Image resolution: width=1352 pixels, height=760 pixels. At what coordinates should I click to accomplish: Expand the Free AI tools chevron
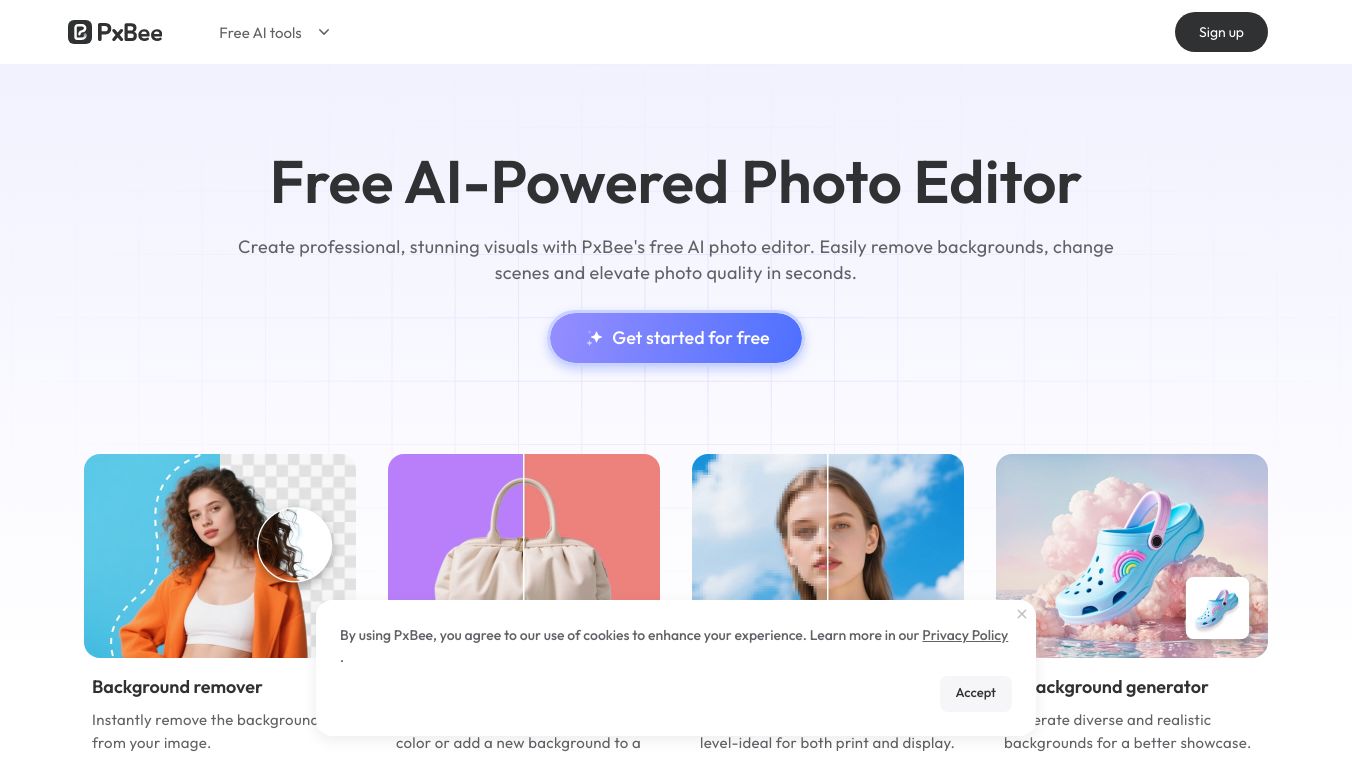(x=324, y=32)
